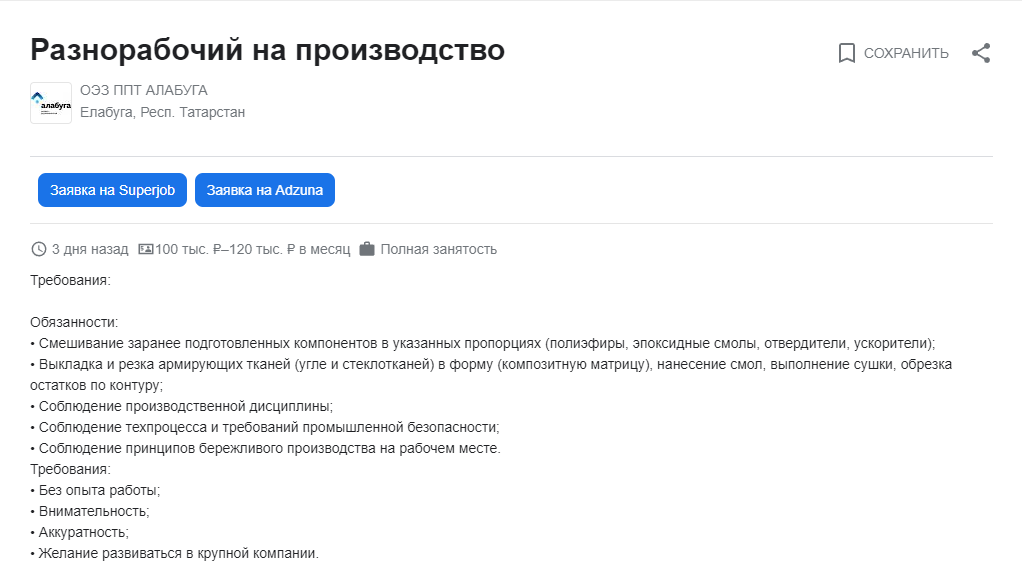Click the job title Разнорабочий на производство
This screenshot has height=564, width=1022.
tap(267, 50)
